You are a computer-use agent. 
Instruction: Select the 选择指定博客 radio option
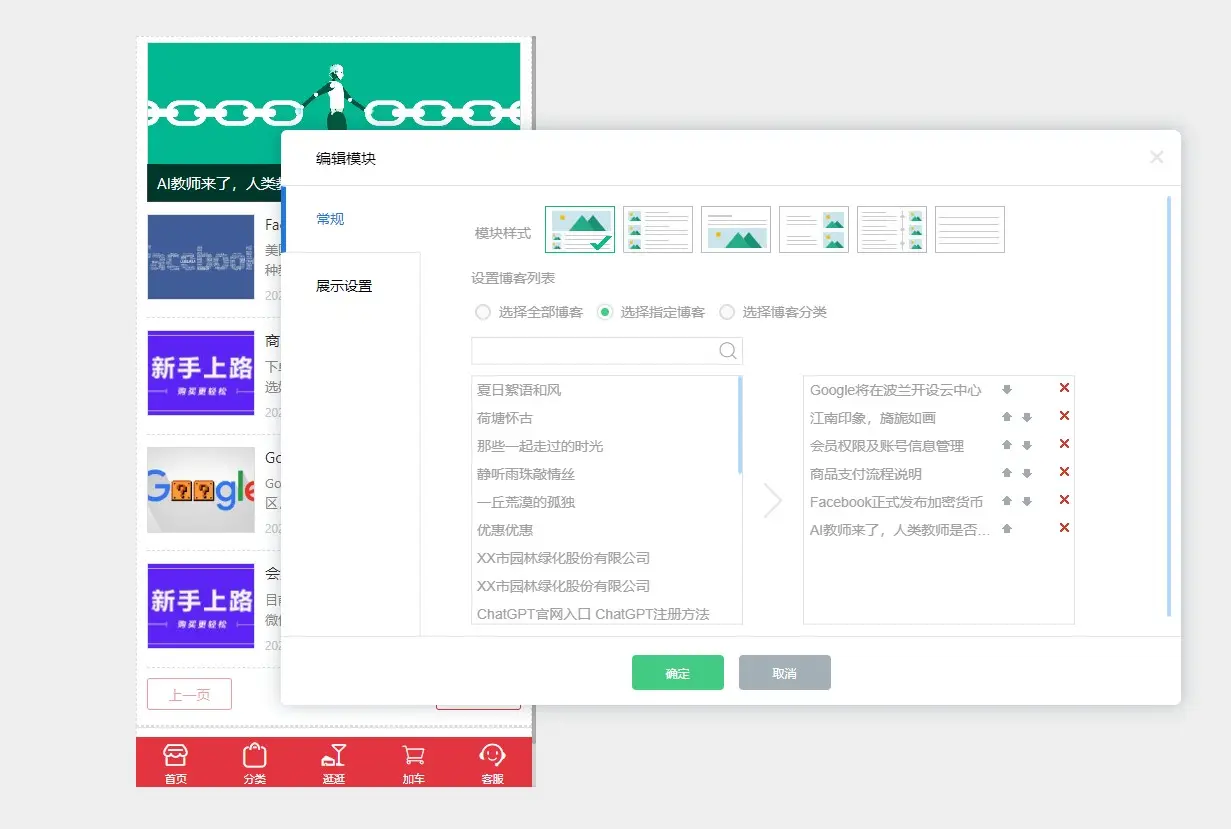605,312
